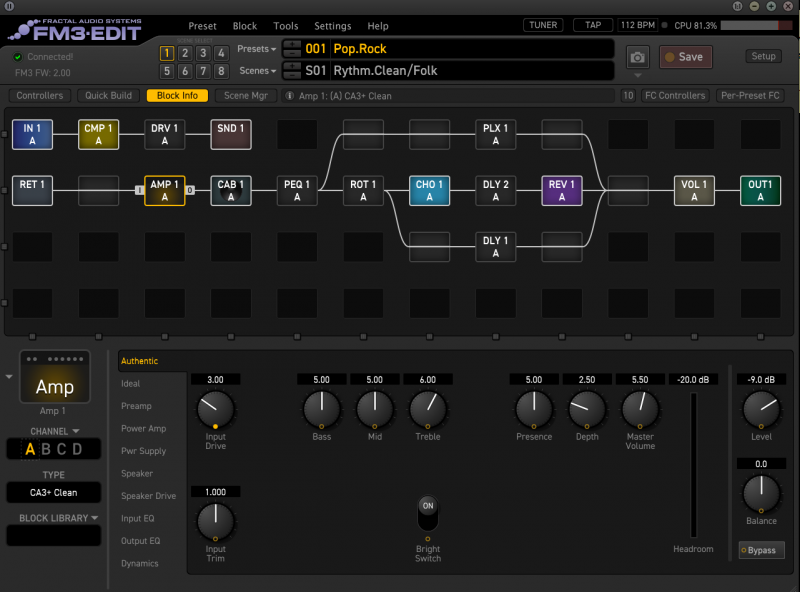
Task: Click the amp Type field CA3+ Clean
Action: click(54, 493)
